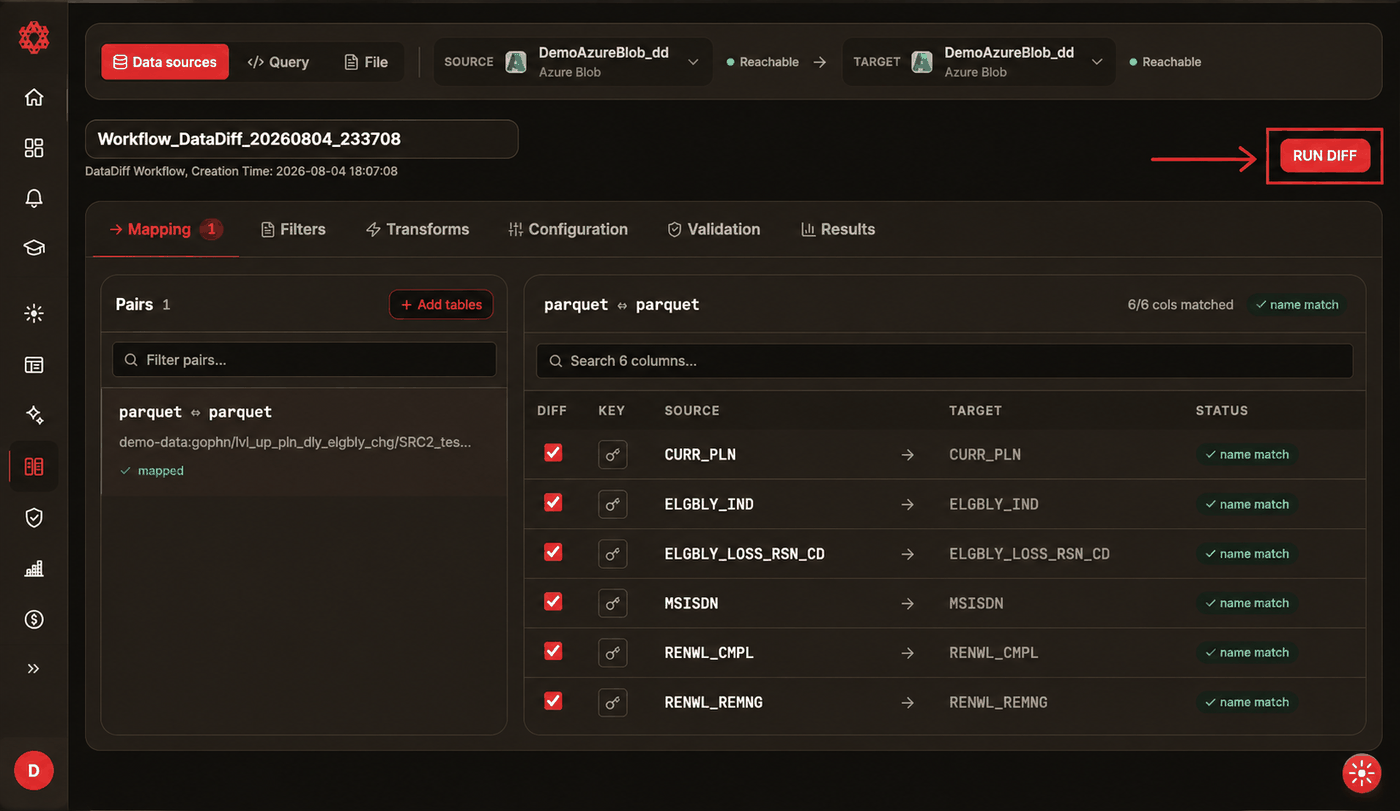Screen dimensions: 1400x811
Task: Select the data diff compare sidebar icon
Action: 34,466
